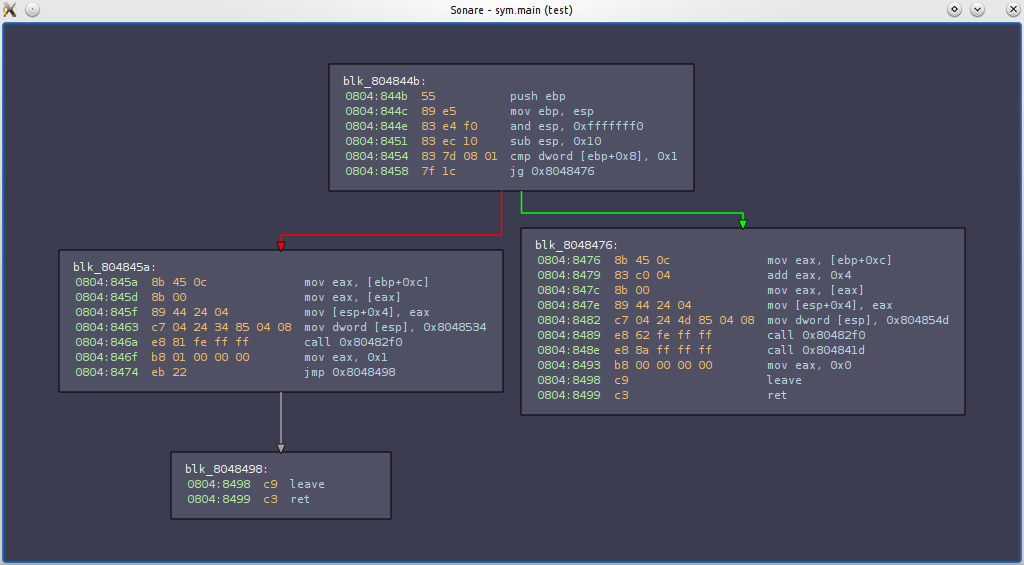Click the ret instruction in blk_8048498
Viewport: 1024px width, 565px height.
click(300, 499)
